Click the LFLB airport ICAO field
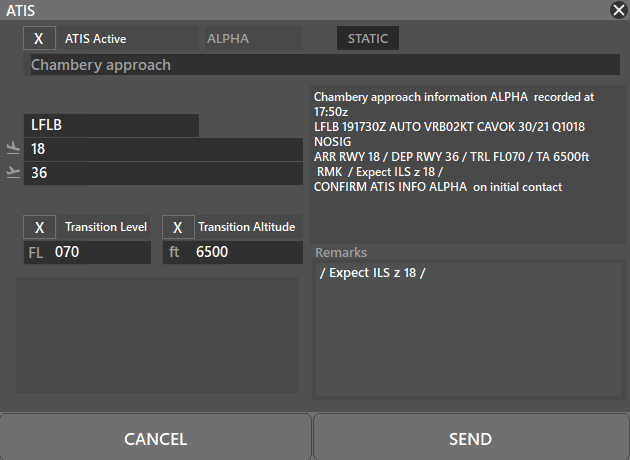This screenshot has width=630, height=460. pos(111,125)
